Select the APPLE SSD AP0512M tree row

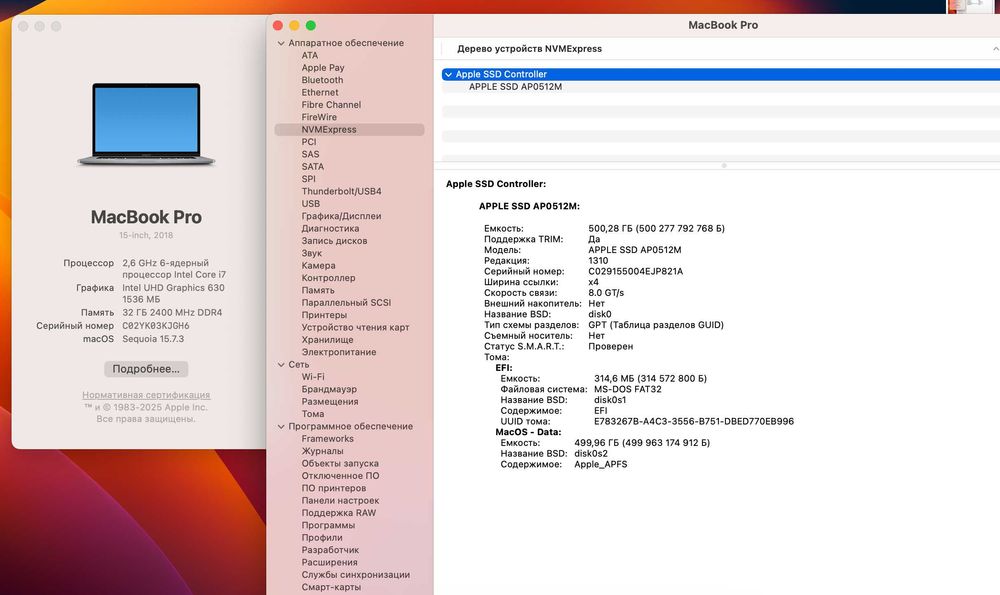[721, 87]
